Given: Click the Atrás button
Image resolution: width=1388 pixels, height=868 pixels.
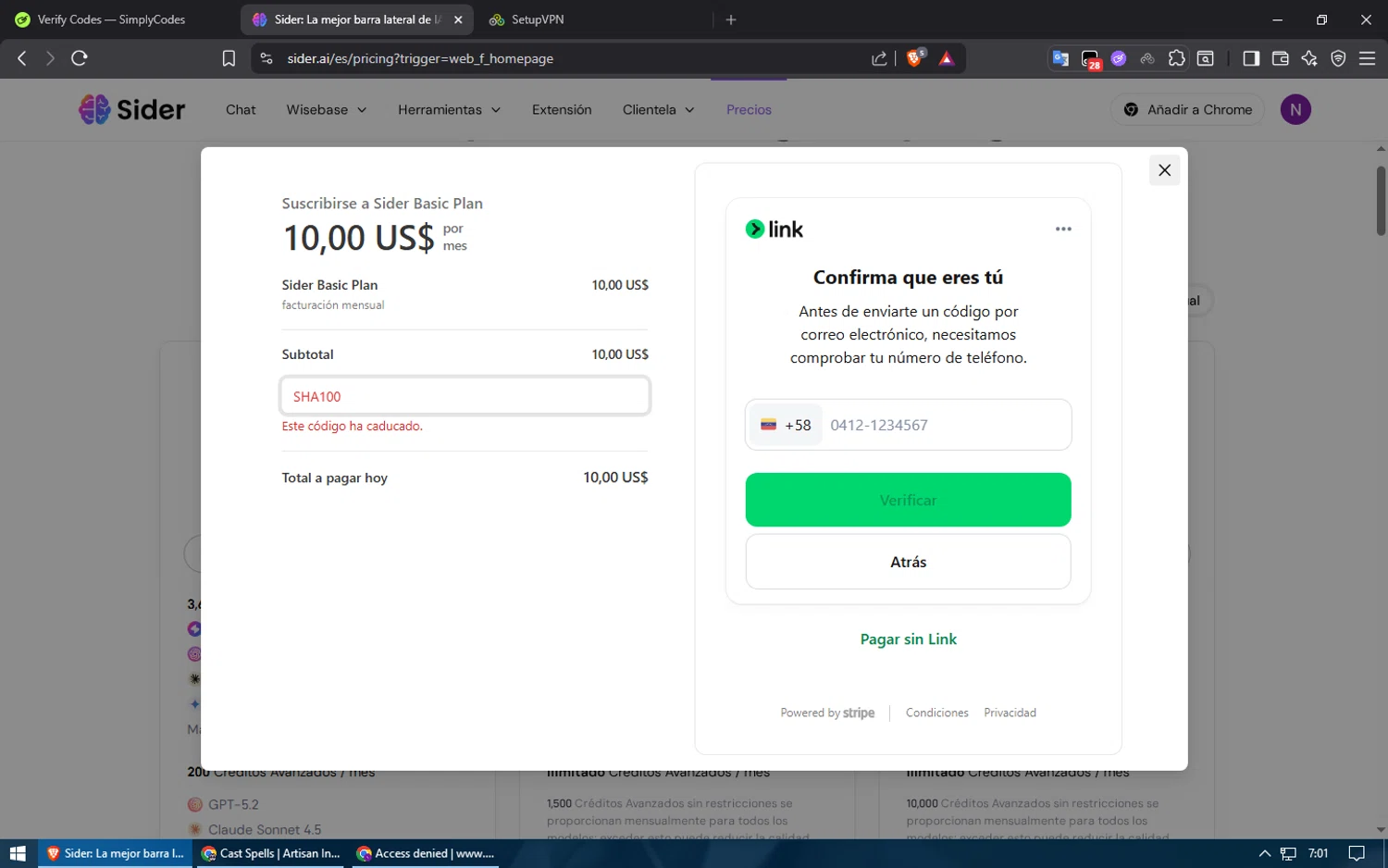Looking at the screenshot, I should [x=908, y=562].
